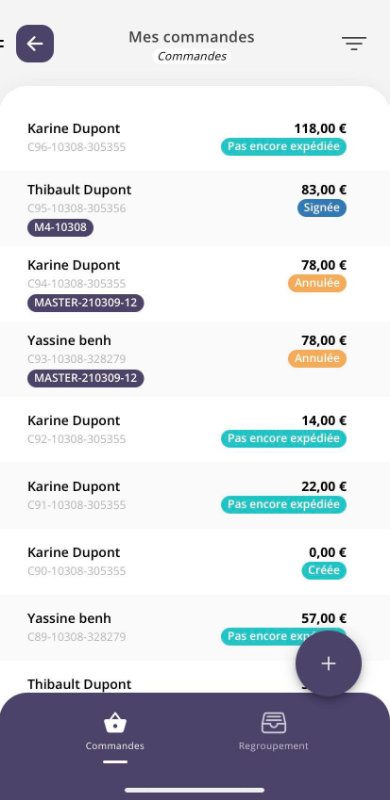390x800 pixels.
Task: Open the filter icon at top right
Action: pyautogui.click(x=354, y=43)
